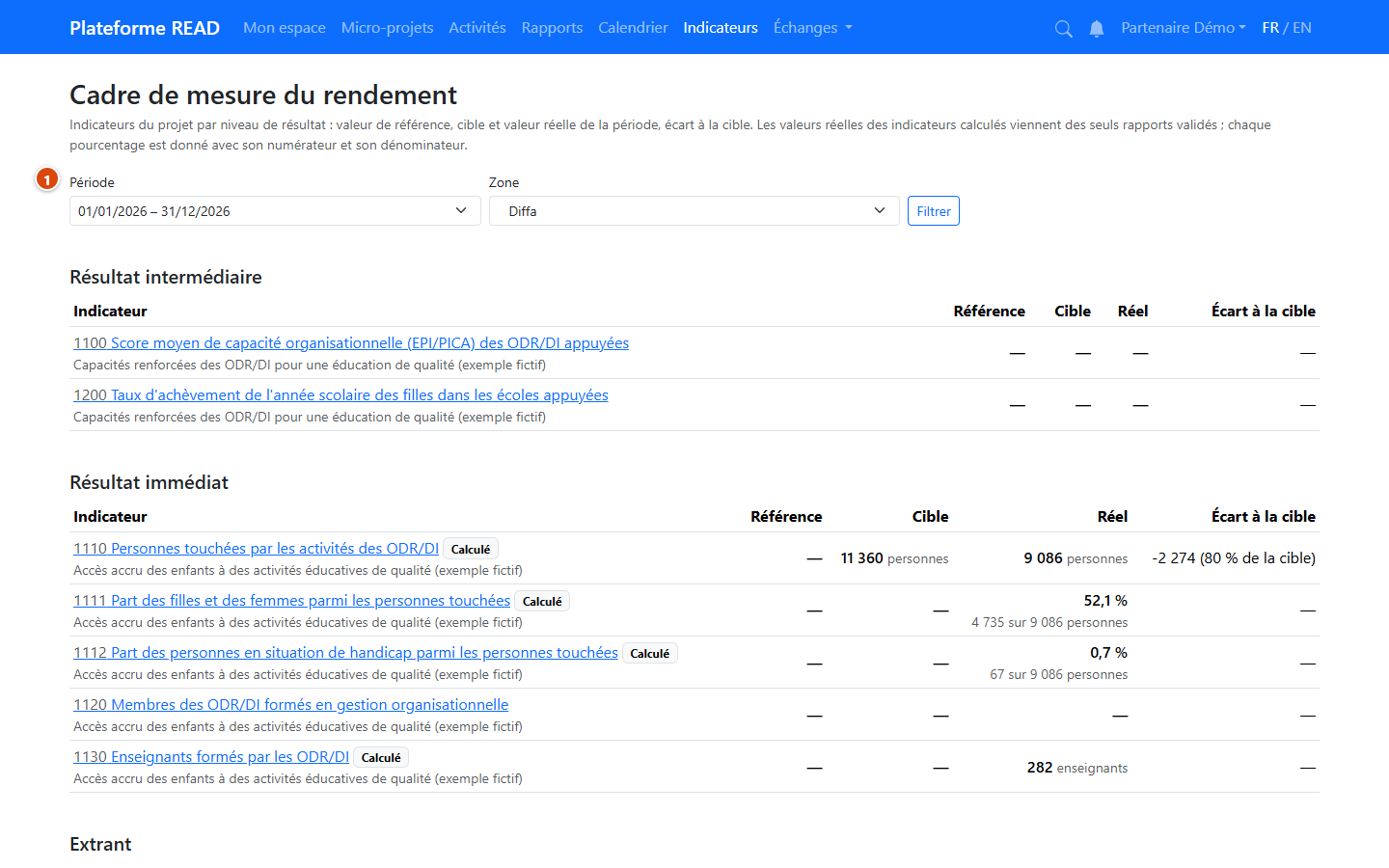Viewport: 1389px width, 868px height.
Task: Click the real value 9 086 personnes
Action: [x=1076, y=558]
